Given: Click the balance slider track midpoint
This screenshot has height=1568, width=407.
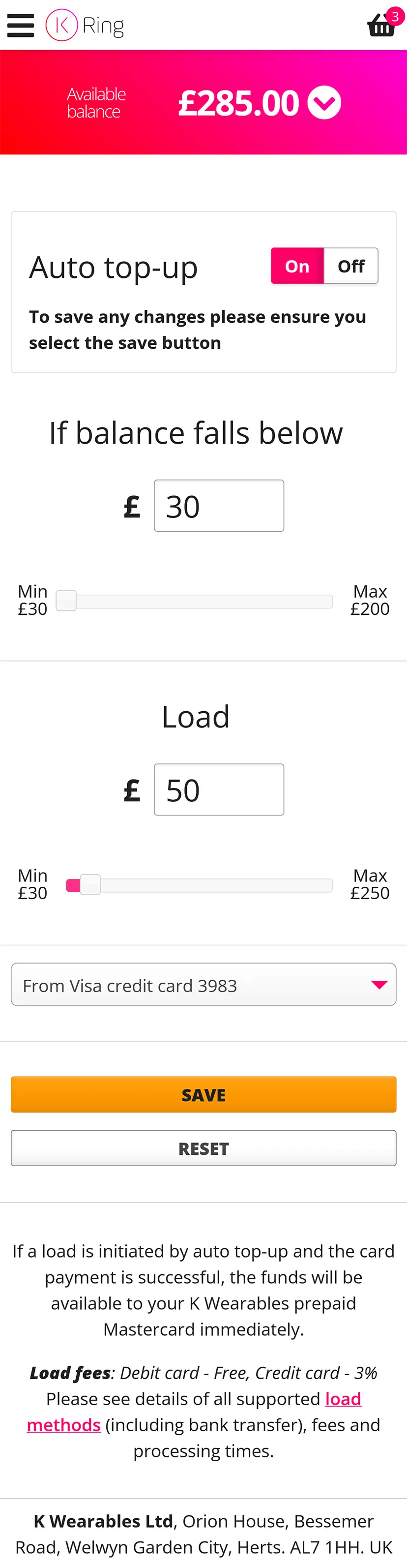Looking at the screenshot, I should tap(195, 602).
